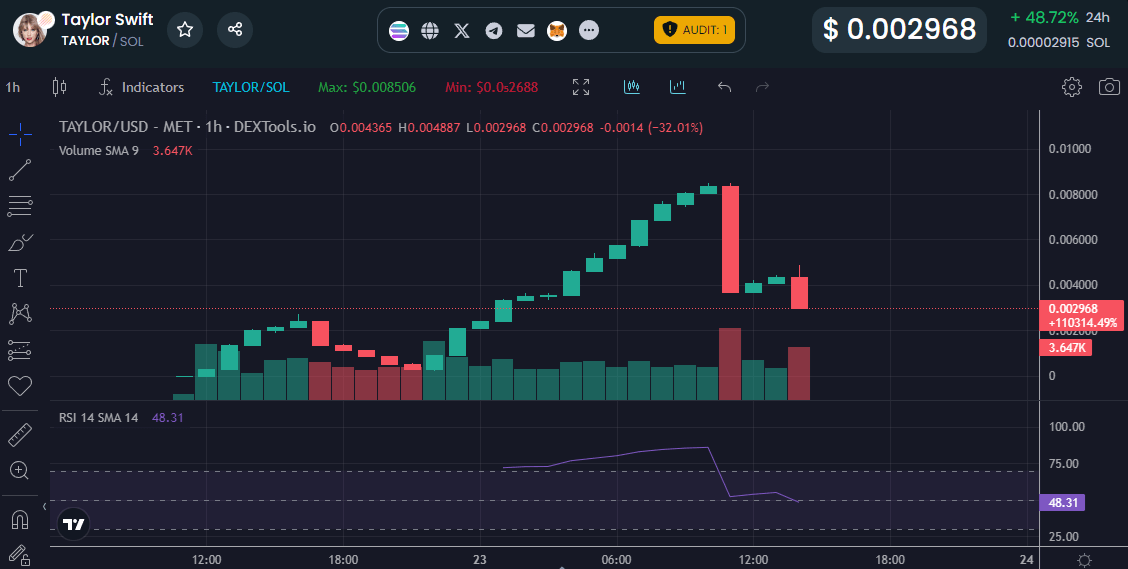Click the Taylor Swift token avatar
This screenshot has width=1128, height=569.
click(x=32, y=29)
